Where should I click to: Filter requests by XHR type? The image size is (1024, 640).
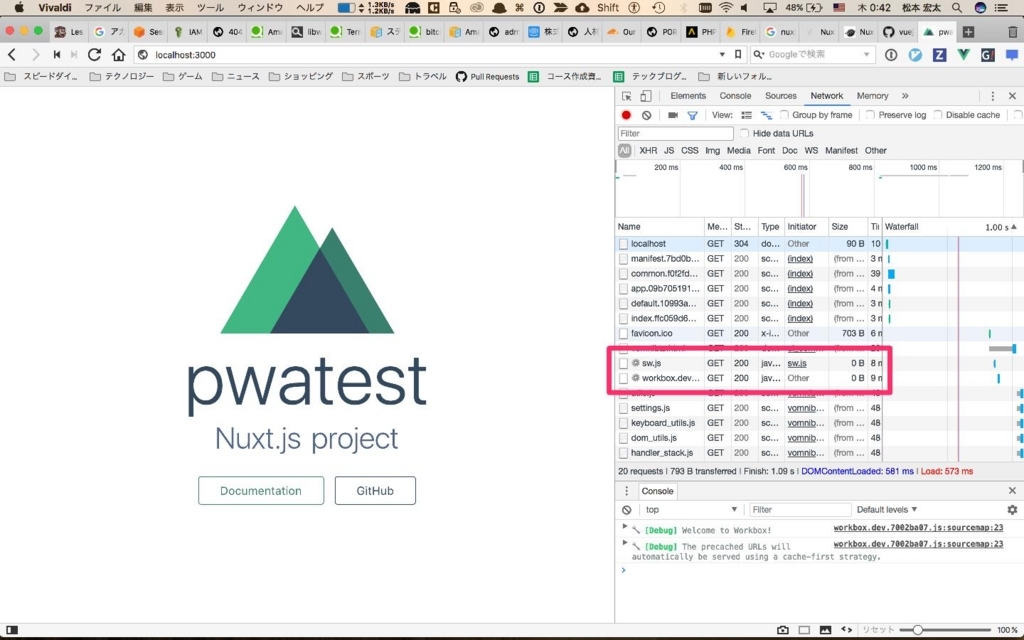pos(648,150)
